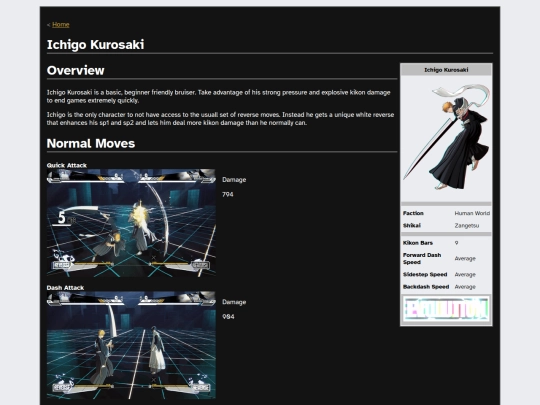Viewport: 540px width, 405px height.
Task: Click the infobox header Ichigo Kurosaki
Action: coord(446,70)
